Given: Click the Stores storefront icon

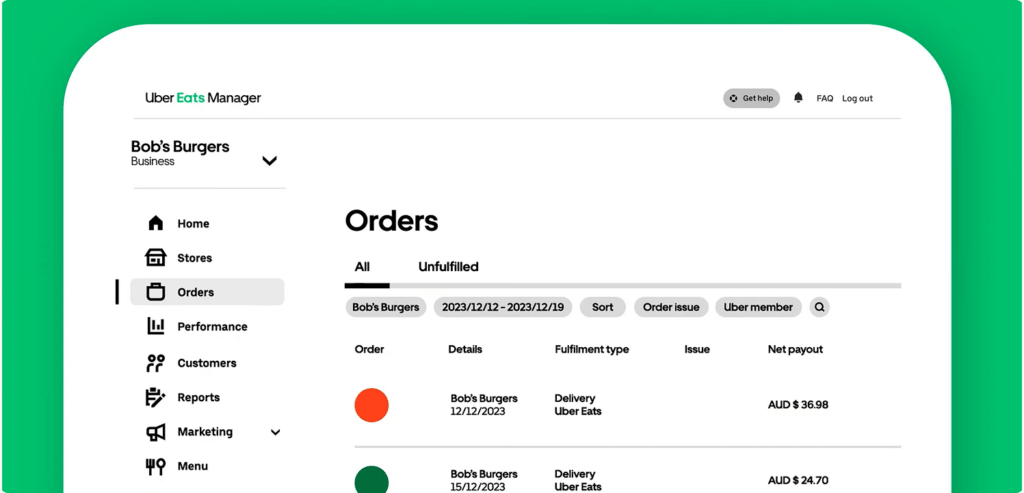Looking at the screenshot, I should 155,257.
